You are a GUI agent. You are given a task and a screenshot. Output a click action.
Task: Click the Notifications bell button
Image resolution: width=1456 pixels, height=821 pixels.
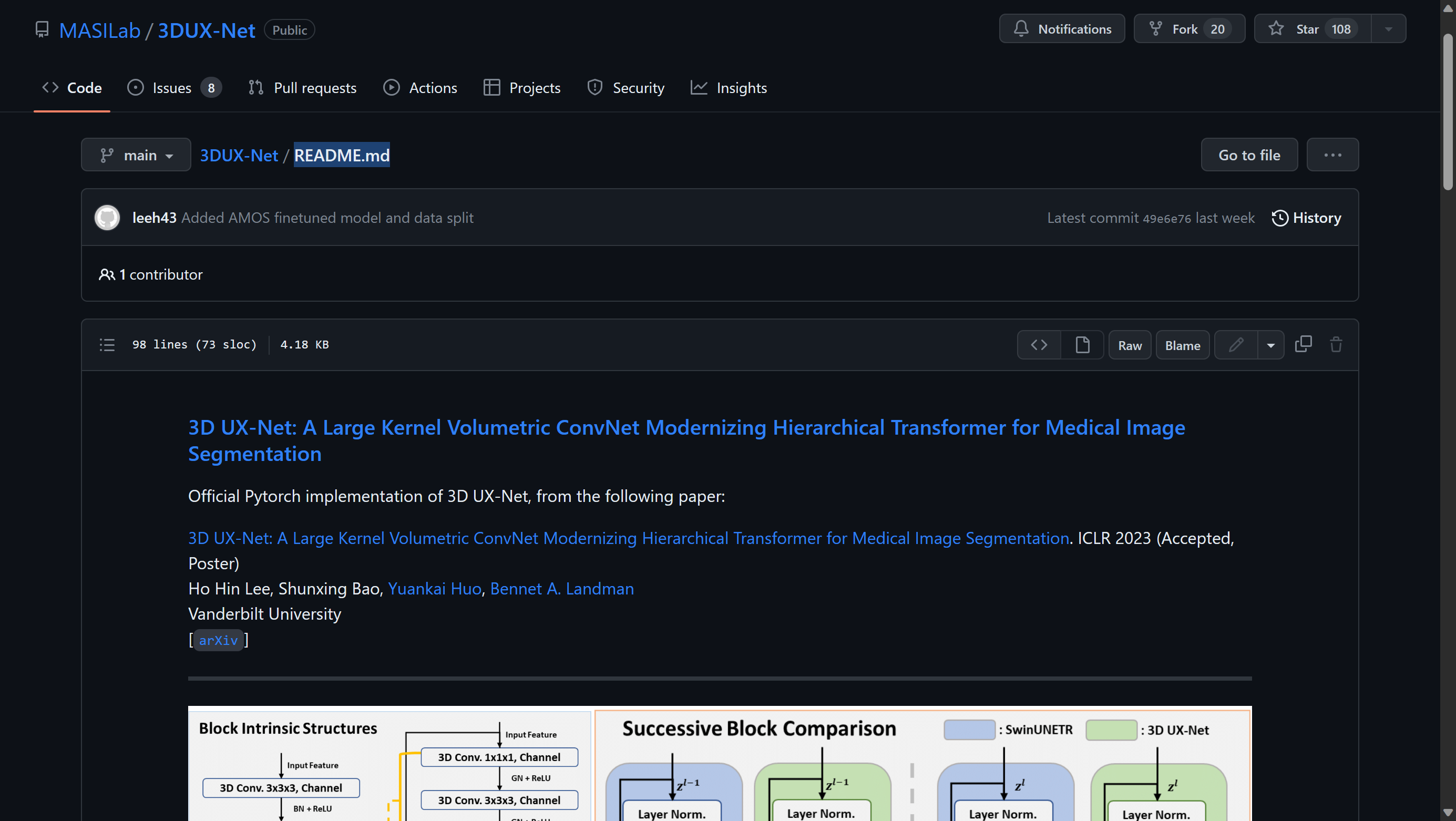(1061, 29)
